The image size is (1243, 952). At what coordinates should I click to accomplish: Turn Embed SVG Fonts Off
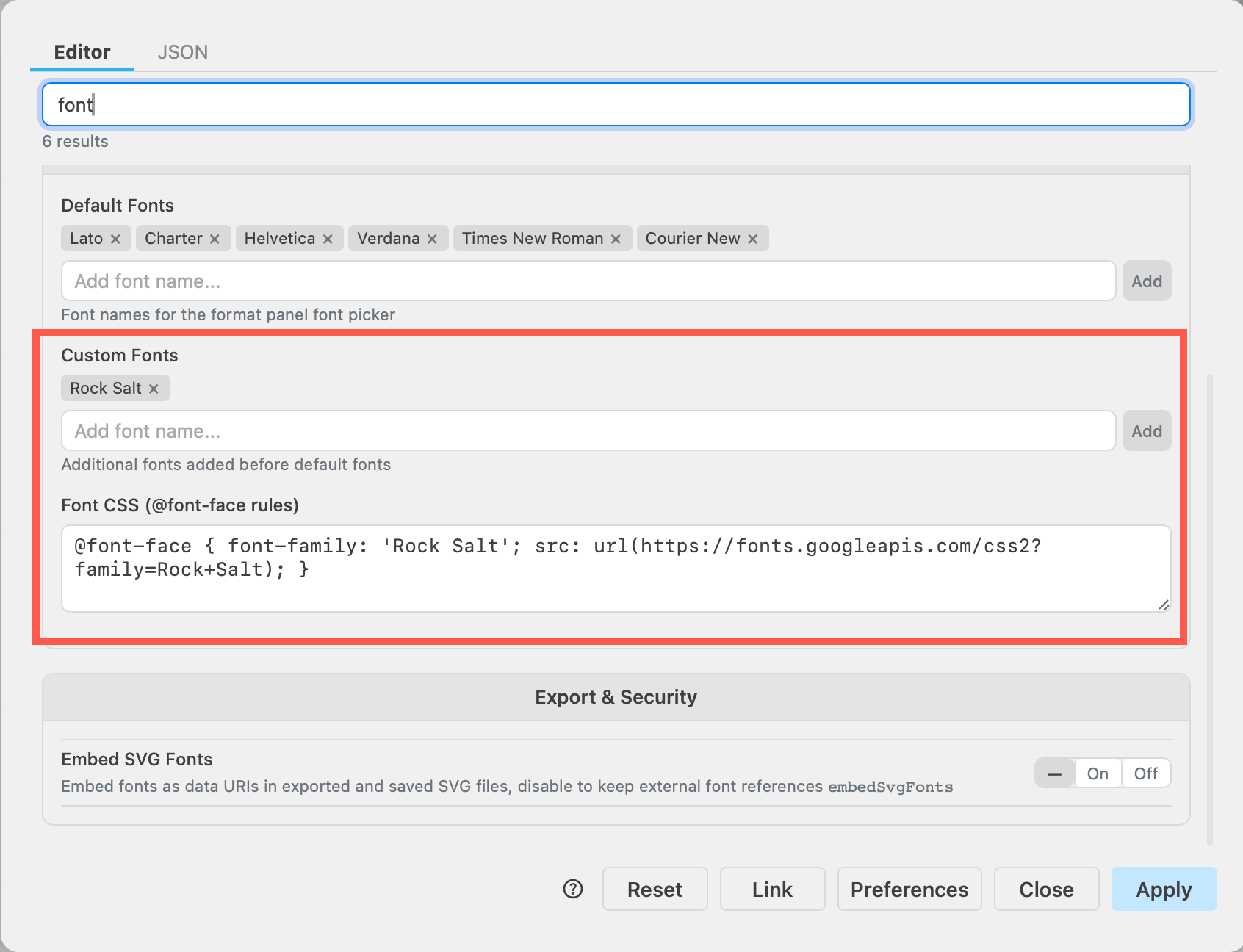[1145, 773]
